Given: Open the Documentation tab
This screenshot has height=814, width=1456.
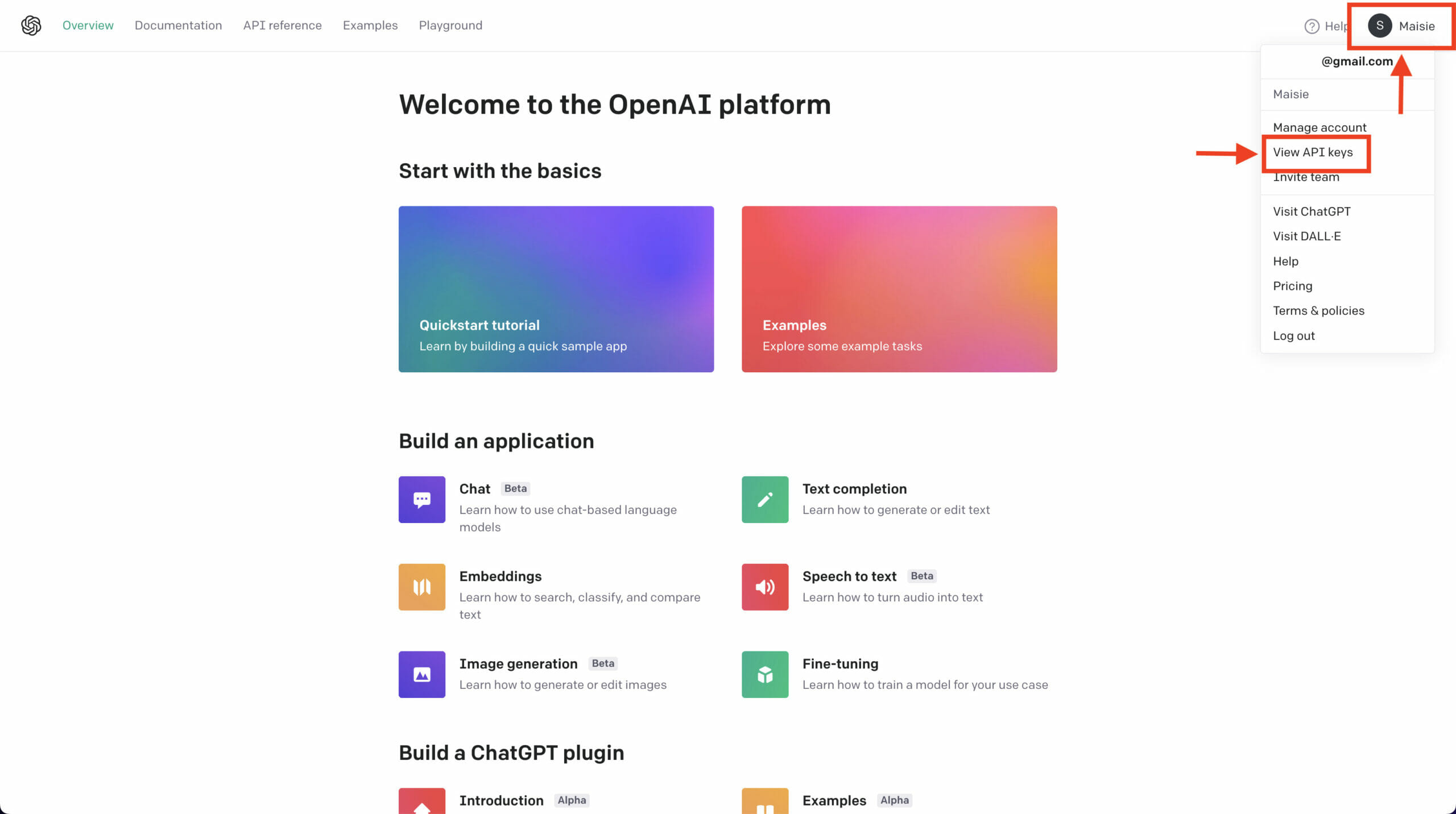Looking at the screenshot, I should pyautogui.click(x=177, y=25).
